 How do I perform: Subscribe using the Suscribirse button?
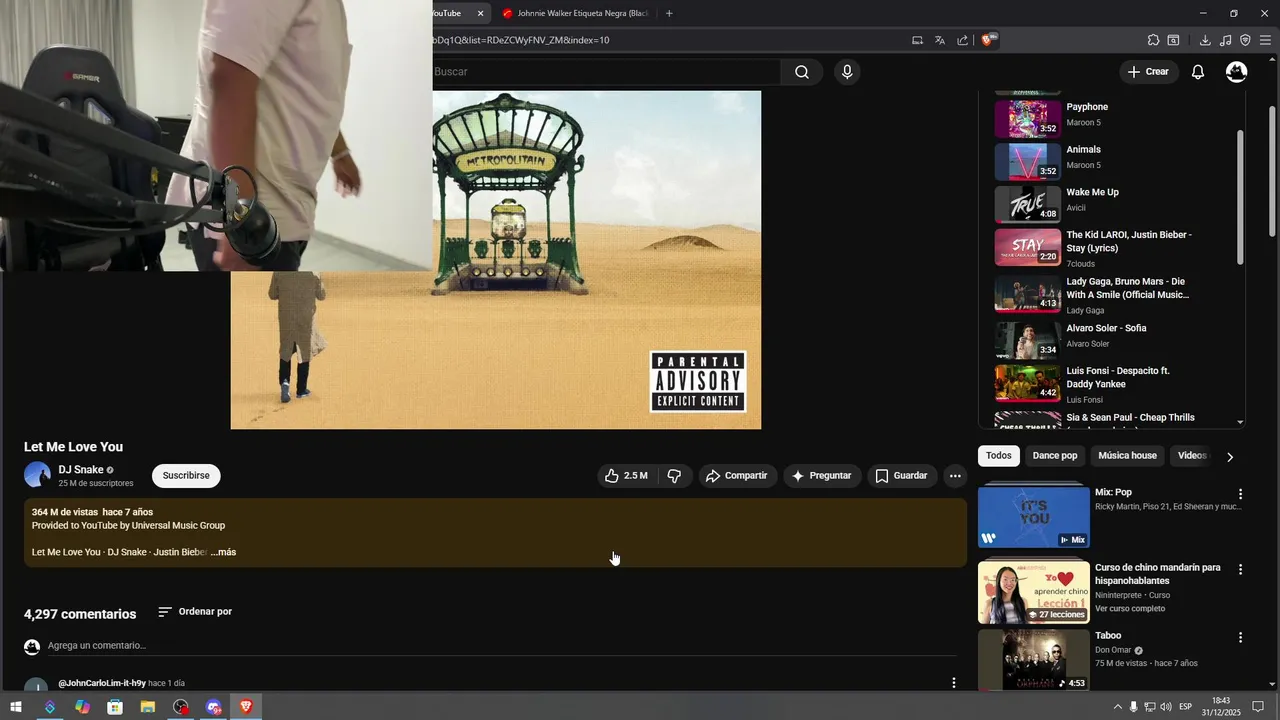pos(186,476)
